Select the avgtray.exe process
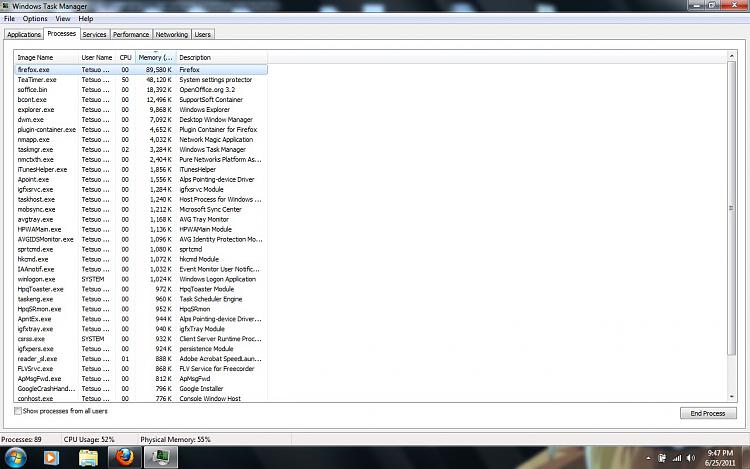 coord(141,219)
